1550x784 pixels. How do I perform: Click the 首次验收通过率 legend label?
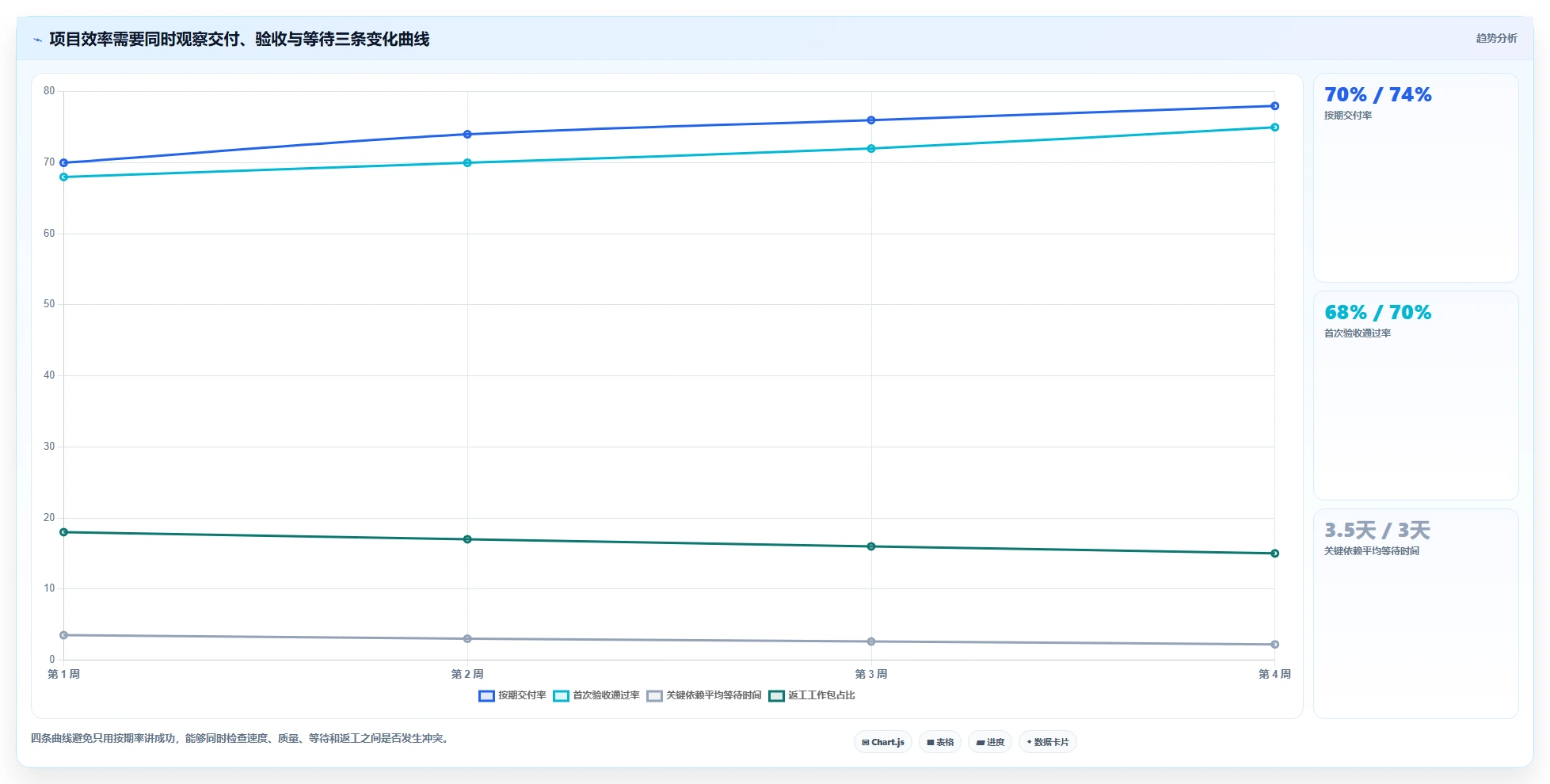[x=606, y=695]
